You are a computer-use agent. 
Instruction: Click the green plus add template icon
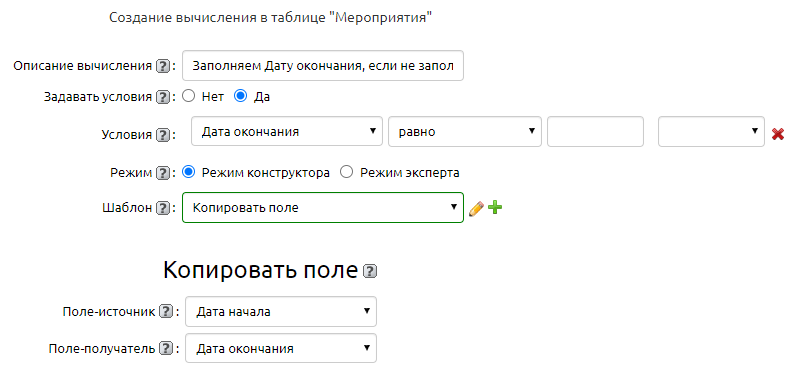click(495, 207)
